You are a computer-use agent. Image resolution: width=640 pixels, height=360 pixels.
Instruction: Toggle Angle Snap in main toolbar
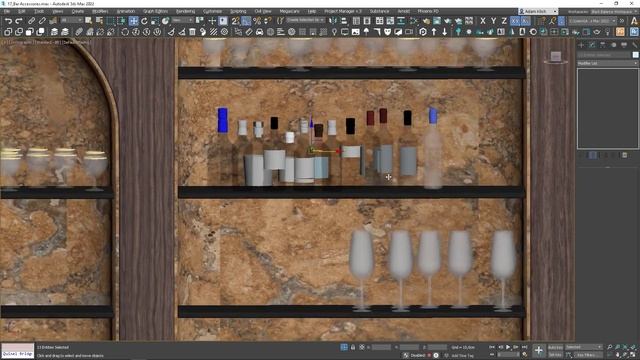[x=246, y=21]
